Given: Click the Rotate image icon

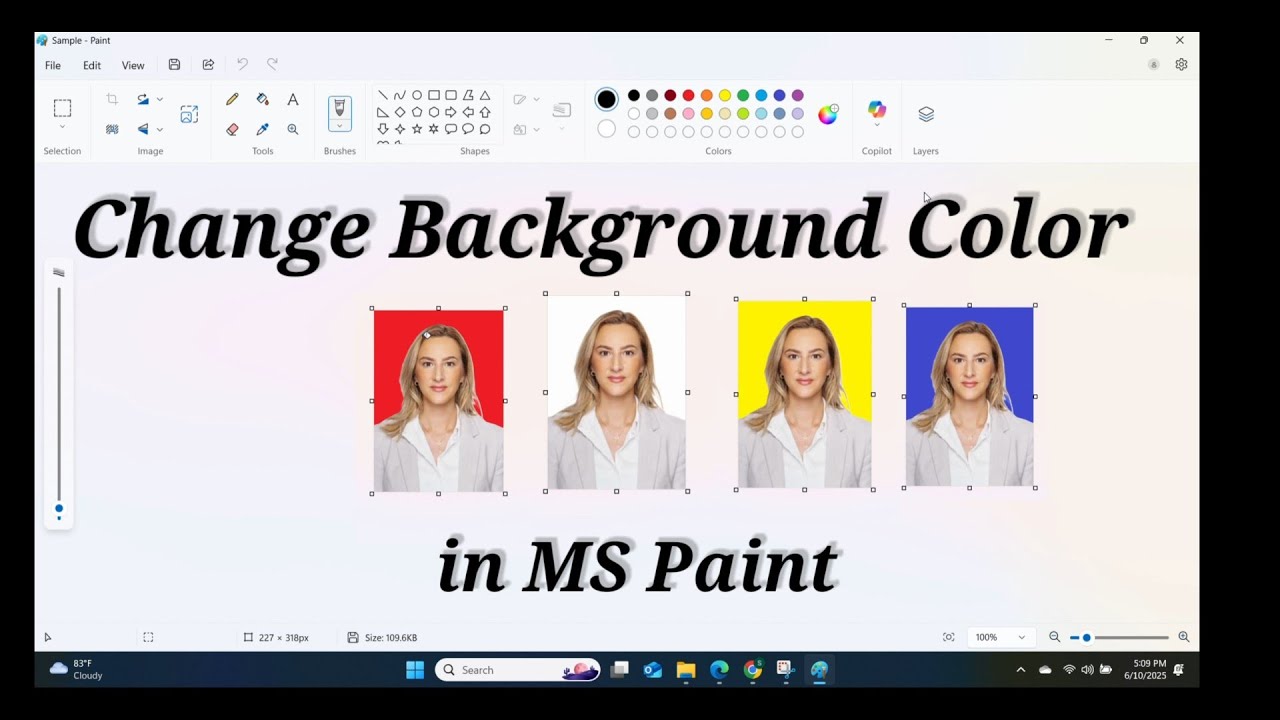Looking at the screenshot, I should coord(143,99).
